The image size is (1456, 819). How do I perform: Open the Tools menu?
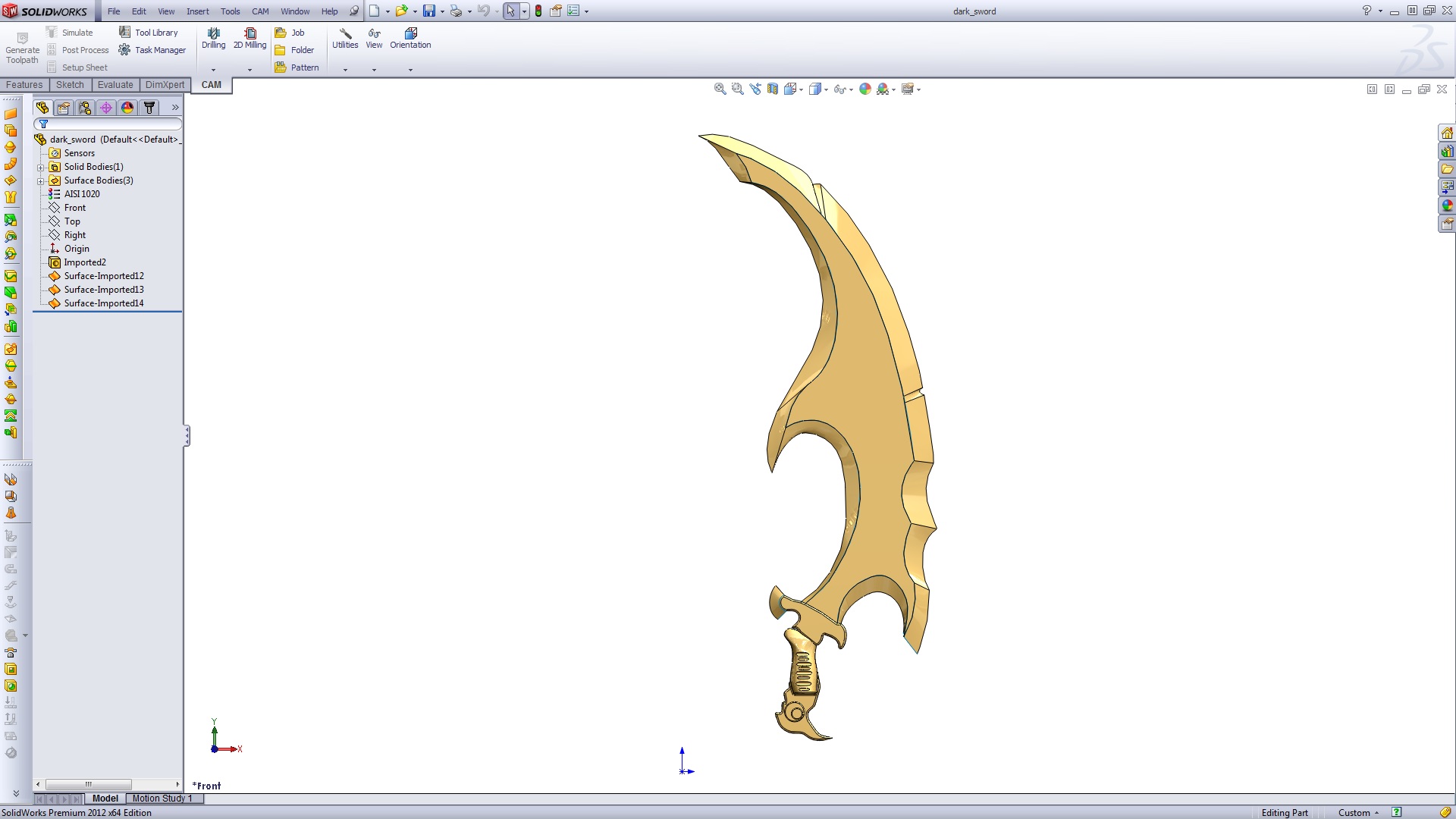pos(231,11)
